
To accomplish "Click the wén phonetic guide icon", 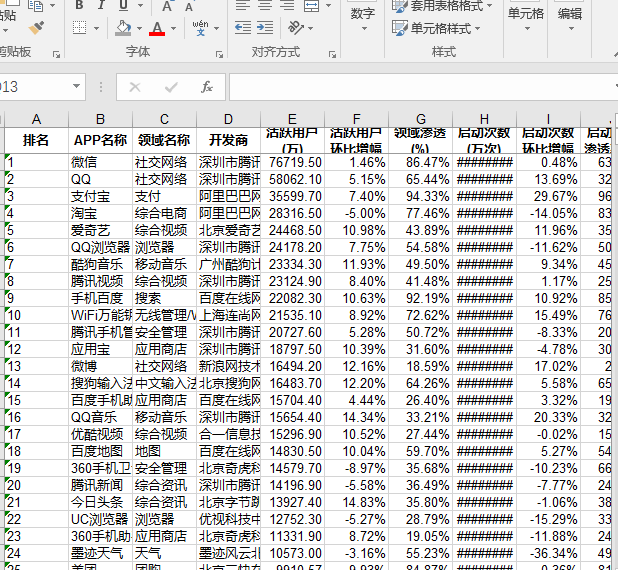I will coord(200,28).
